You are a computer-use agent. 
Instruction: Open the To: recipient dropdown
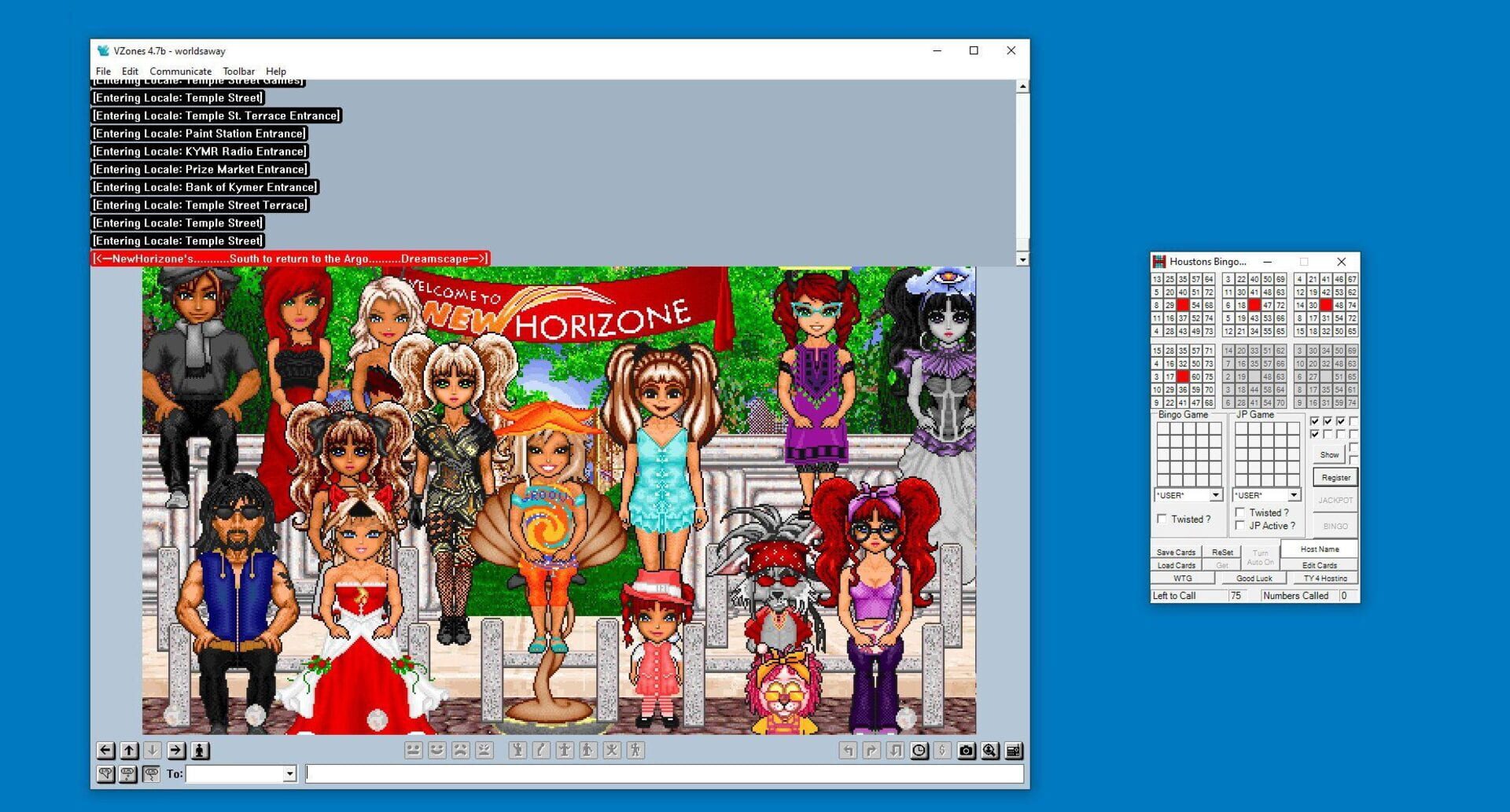tap(289, 773)
